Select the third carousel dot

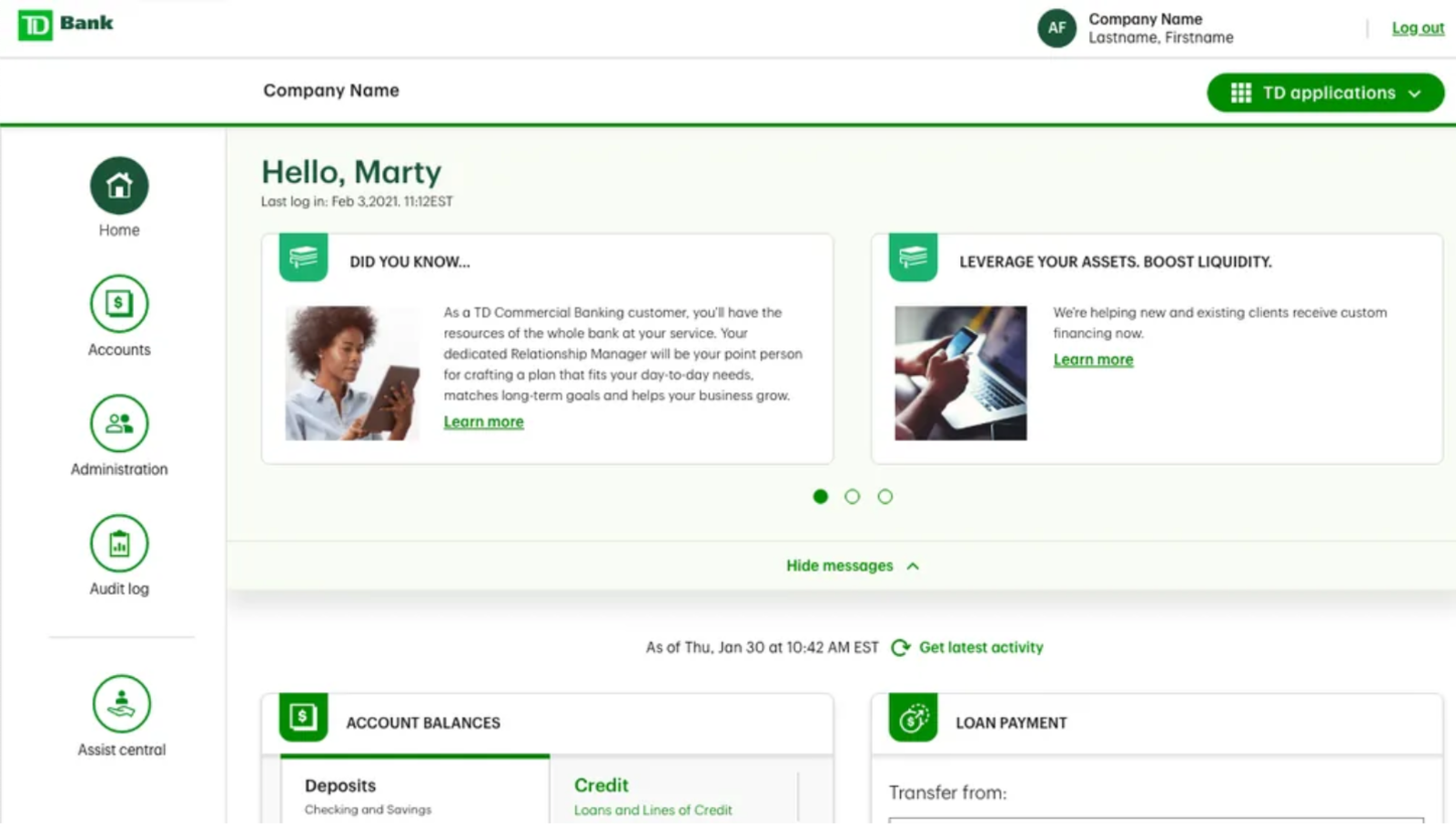click(x=885, y=497)
